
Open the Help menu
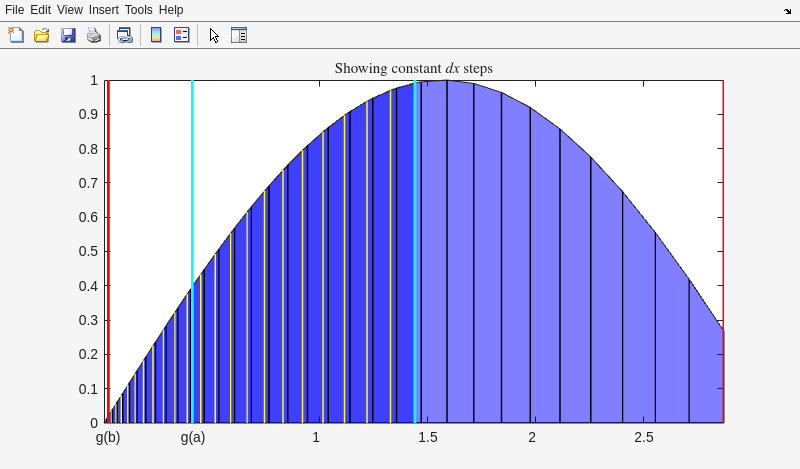click(x=171, y=10)
